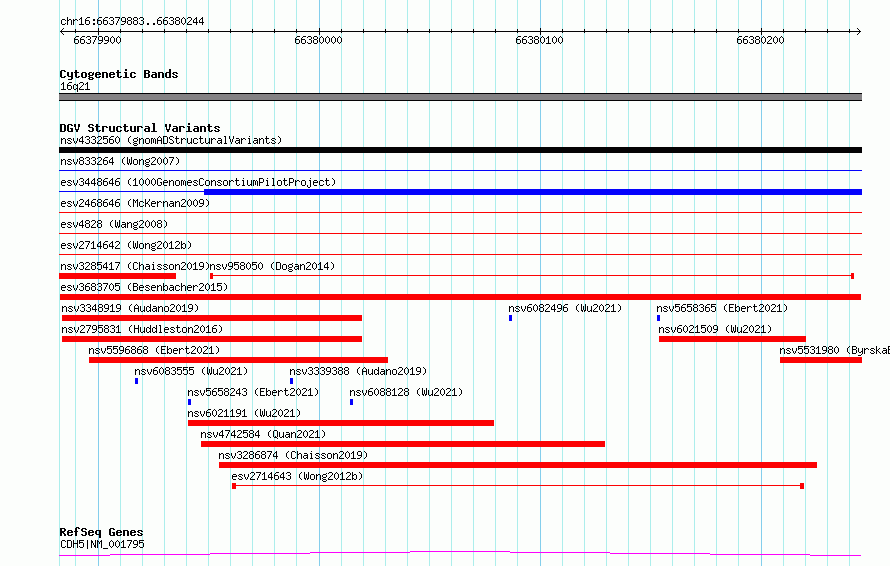The height and width of the screenshot is (566, 890).
Task: Click the nsv4332560 gnomADStructuralVariants label
Action: coord(171,140)
